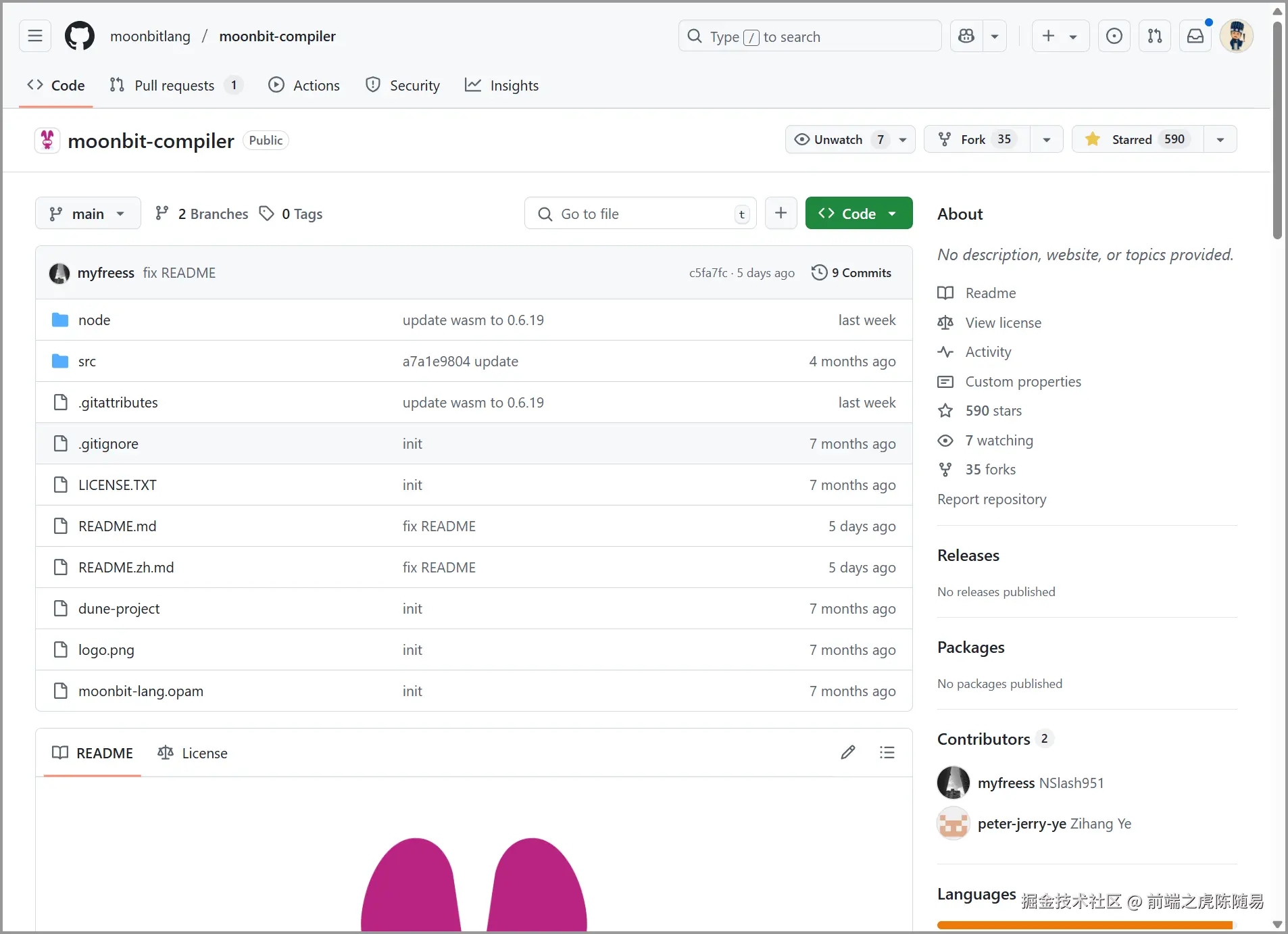Expand the main branch selector
Viewport: 1288px width, 934px height.
(88, 214)
